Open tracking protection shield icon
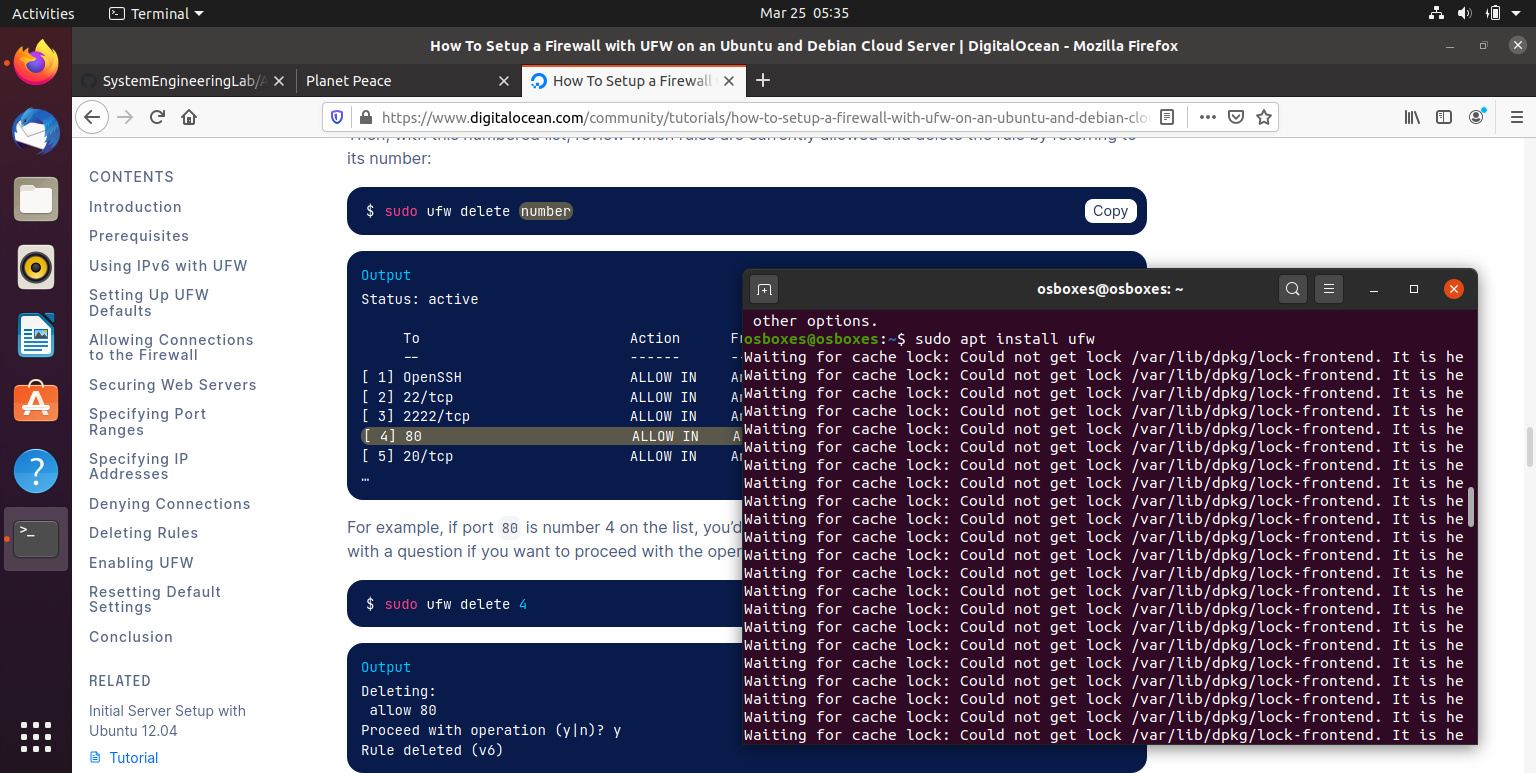1536x773 pixels. point(337,117)
